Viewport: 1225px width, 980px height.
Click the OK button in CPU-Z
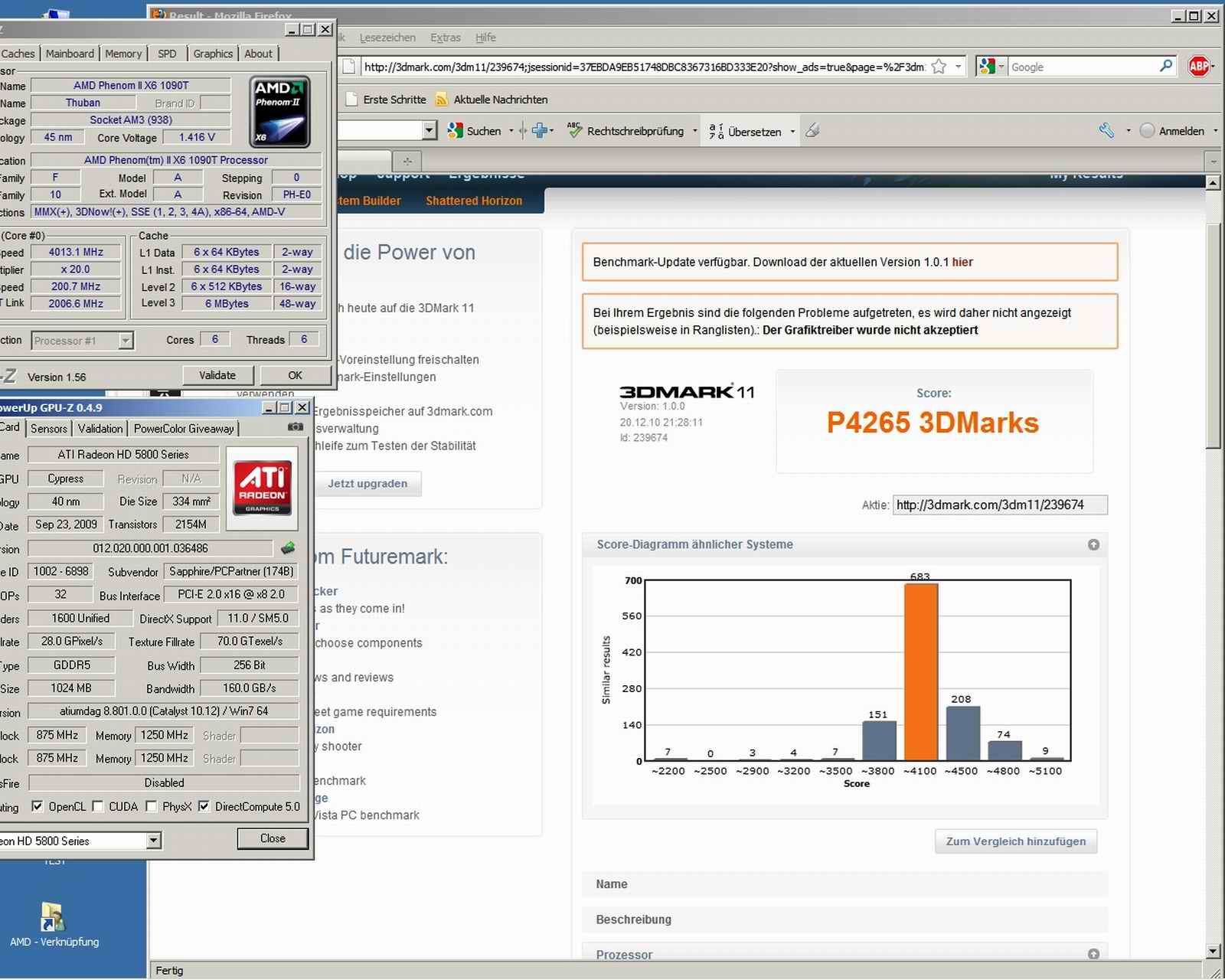[x=296, y=375]
